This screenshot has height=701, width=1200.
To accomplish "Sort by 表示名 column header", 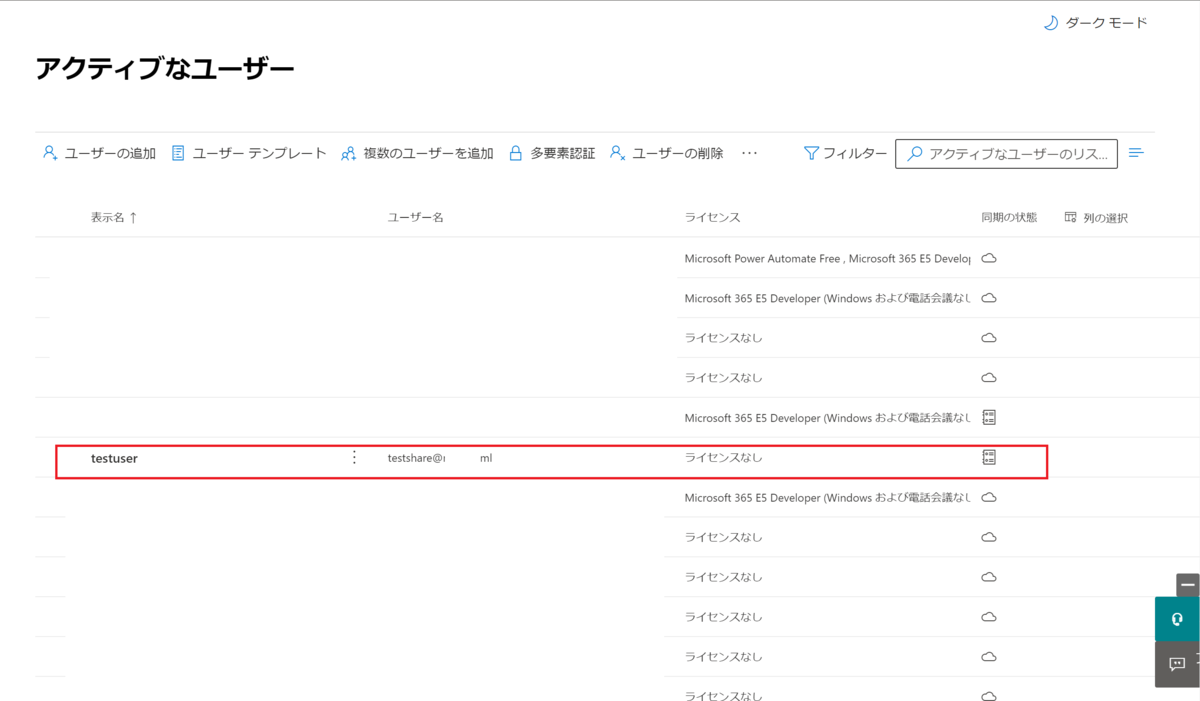I will pyautogui.click(x=113, y=217).
